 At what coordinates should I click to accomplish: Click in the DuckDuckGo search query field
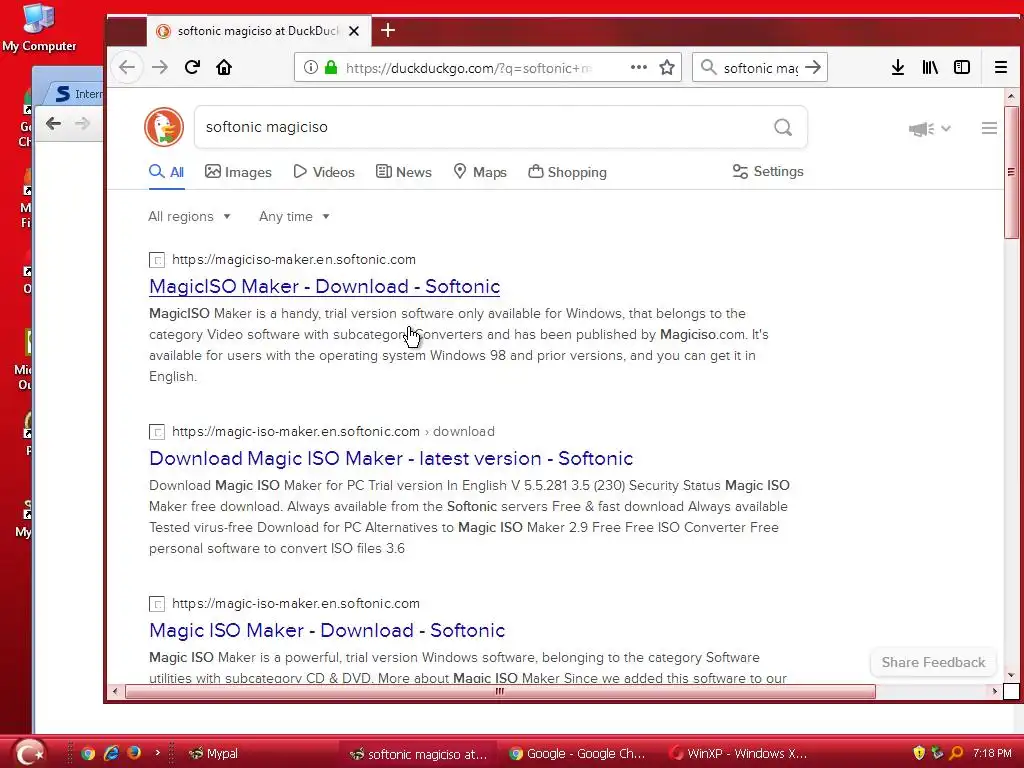483,127
